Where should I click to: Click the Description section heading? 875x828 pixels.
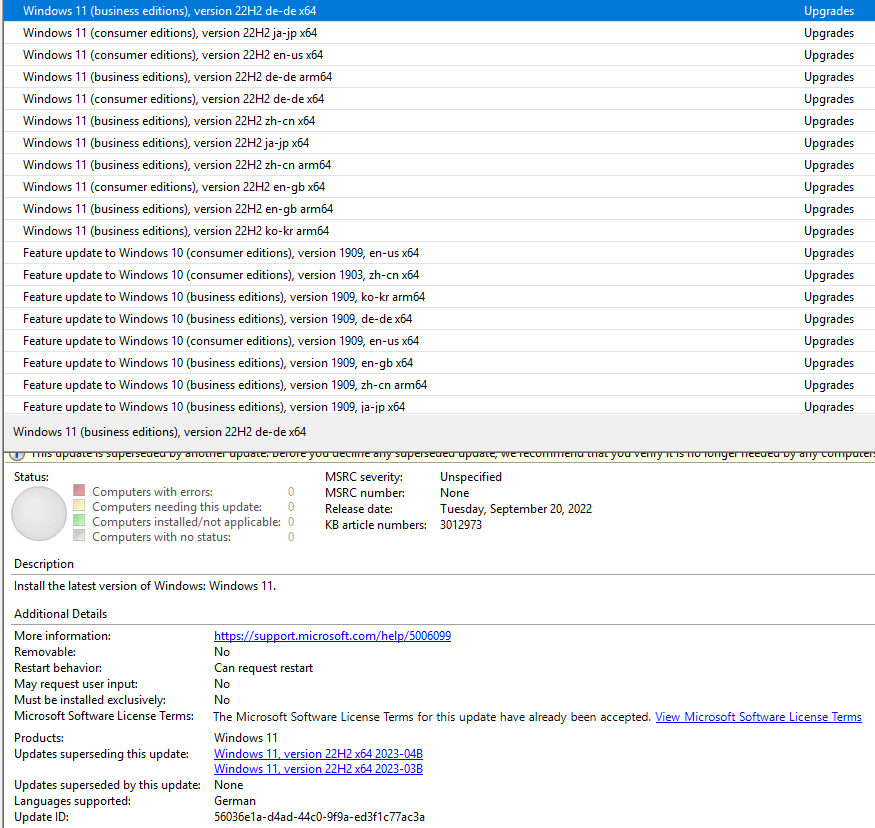click(44, 564)
